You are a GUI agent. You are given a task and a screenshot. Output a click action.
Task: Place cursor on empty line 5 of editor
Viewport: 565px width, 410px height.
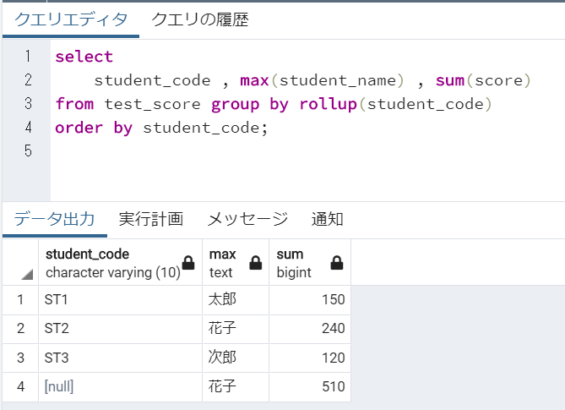pyautogui.click(x=306, y=151)
